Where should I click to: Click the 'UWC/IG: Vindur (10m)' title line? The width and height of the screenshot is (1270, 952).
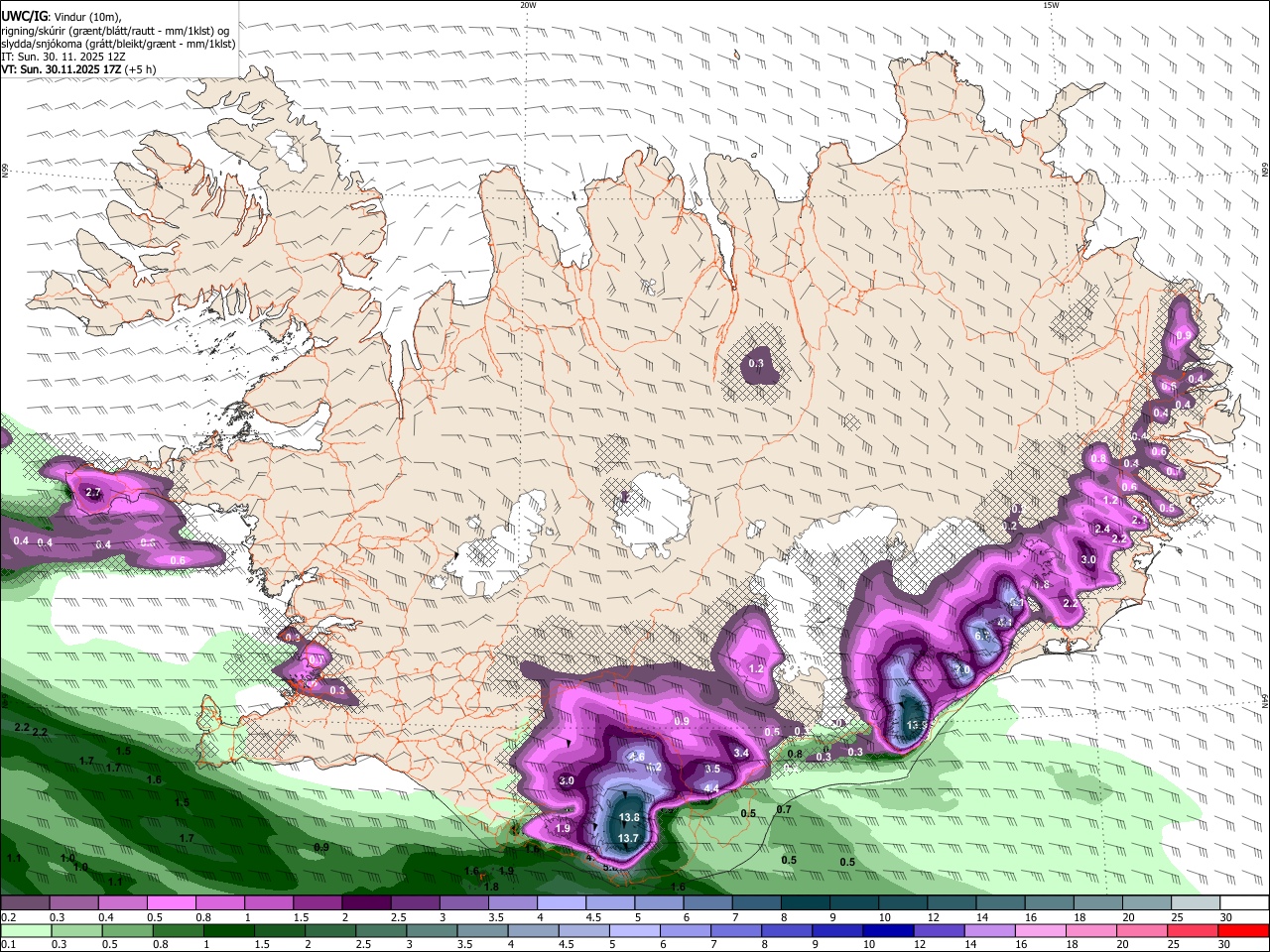point(61,16)
